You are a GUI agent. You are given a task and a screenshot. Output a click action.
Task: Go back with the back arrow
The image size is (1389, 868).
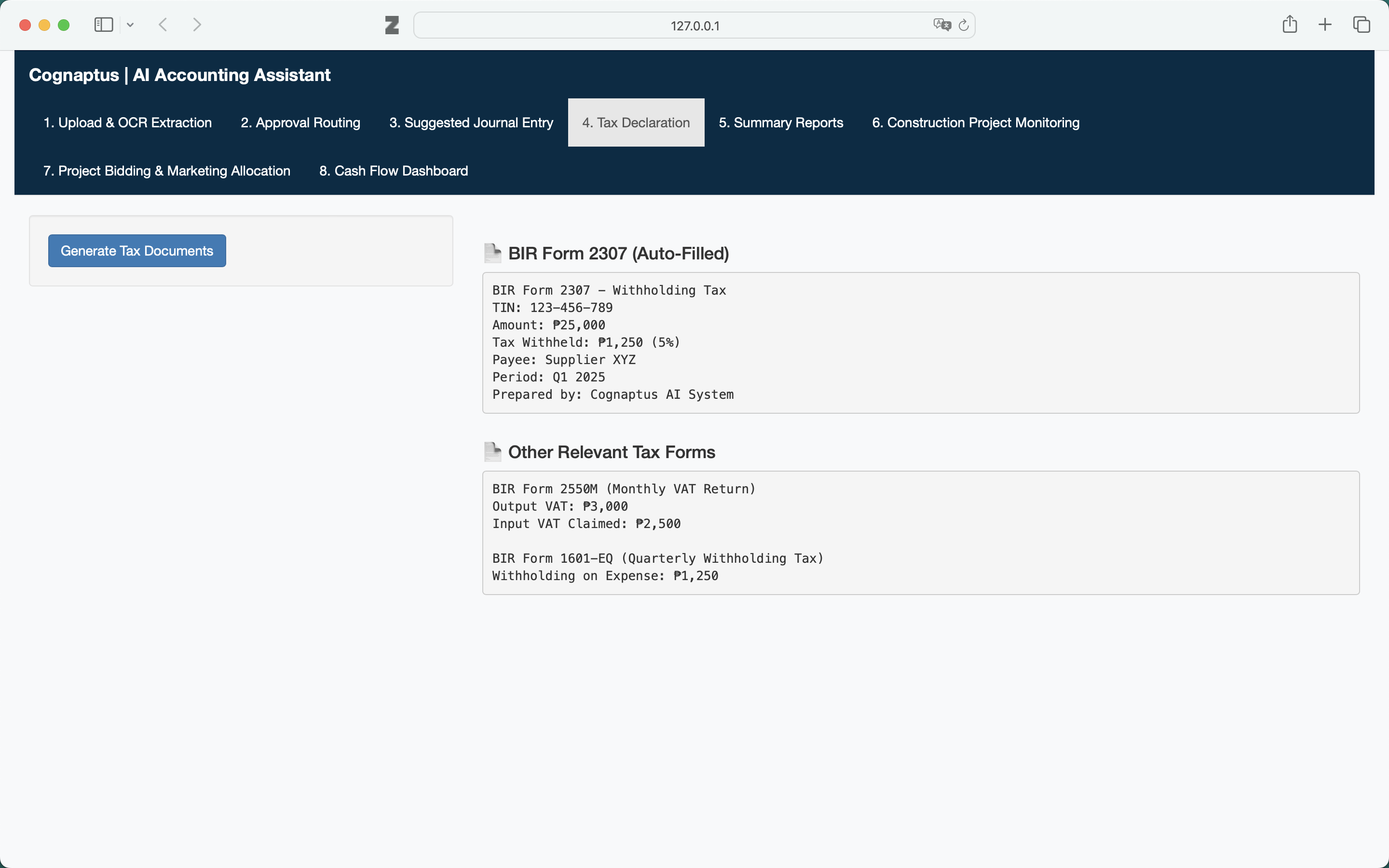[163, 25]
